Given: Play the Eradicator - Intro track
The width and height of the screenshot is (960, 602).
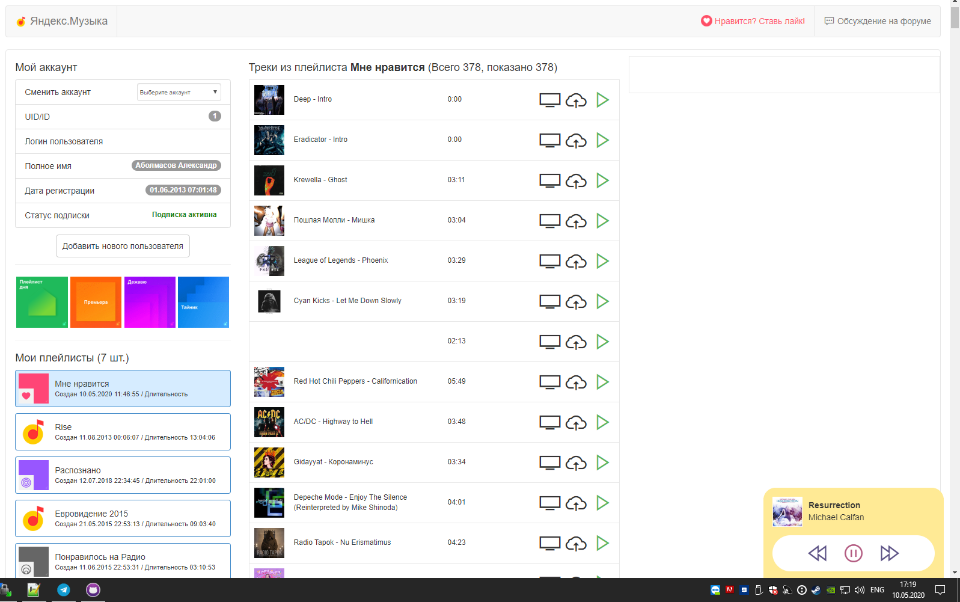Looking at the screenshot, I should tap(602, 140).
